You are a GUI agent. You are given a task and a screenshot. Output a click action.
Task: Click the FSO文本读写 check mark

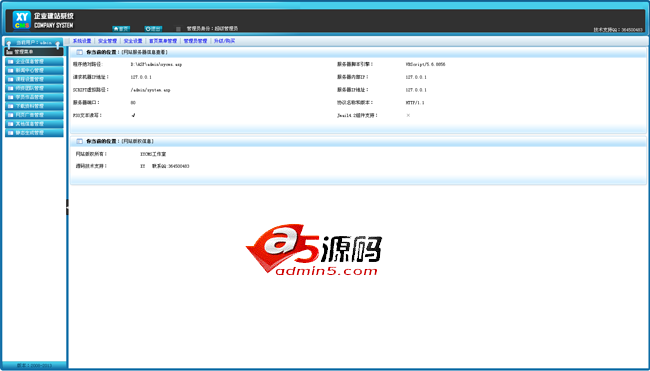coord(133,115)
